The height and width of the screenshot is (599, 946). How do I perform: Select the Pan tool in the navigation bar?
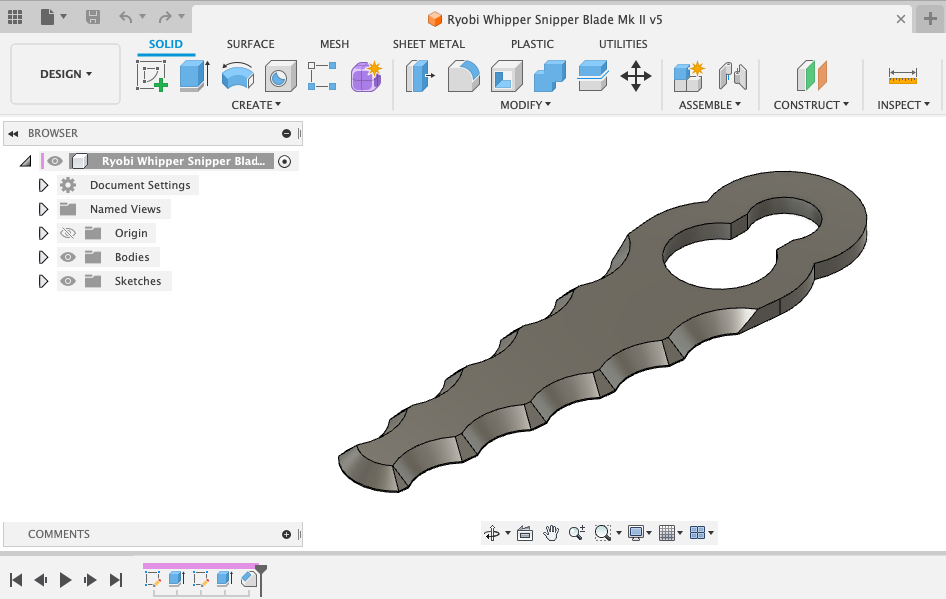point(551,532)
